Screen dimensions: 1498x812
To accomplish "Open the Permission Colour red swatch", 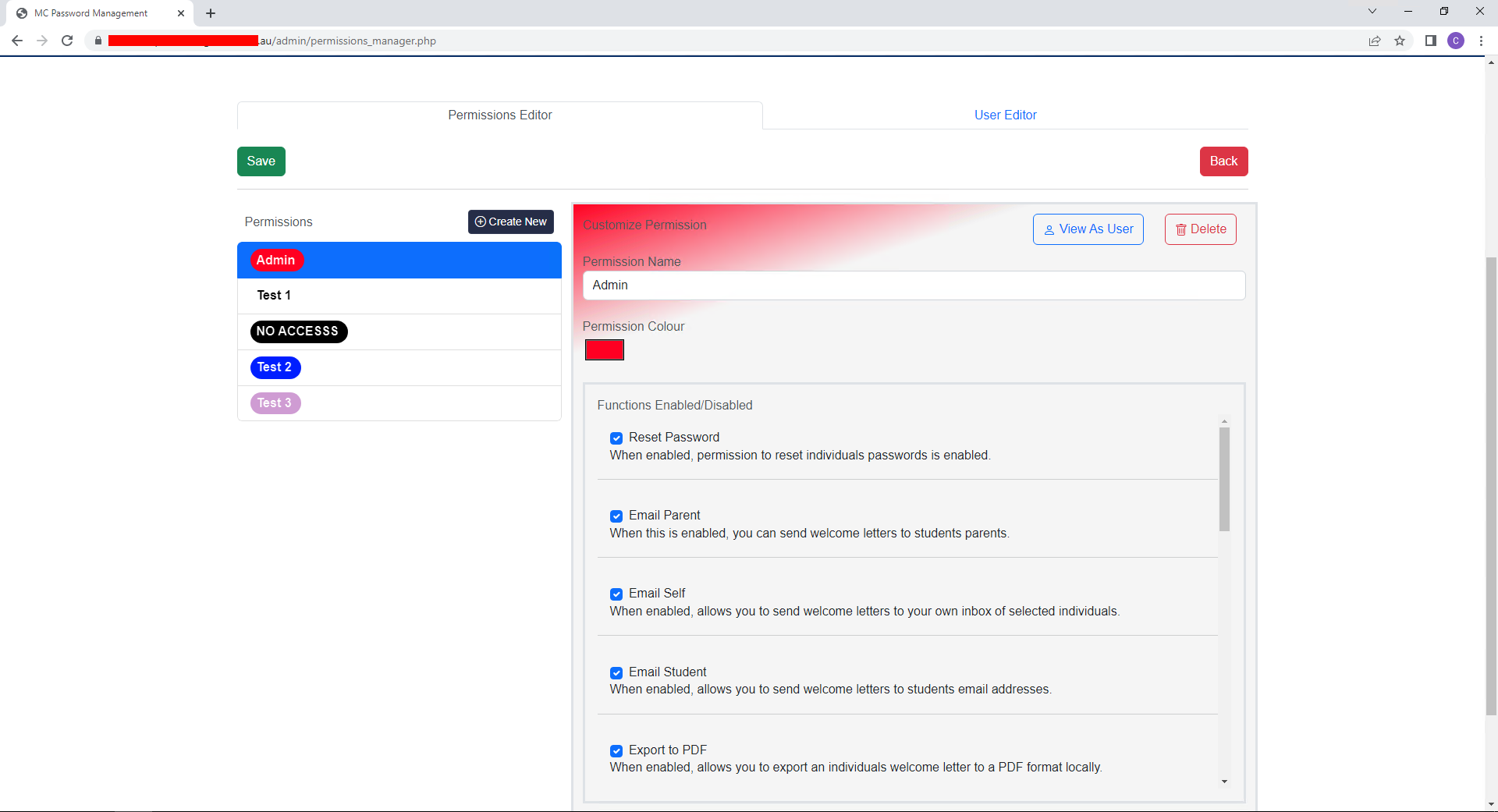I will (x=604, y=349).
